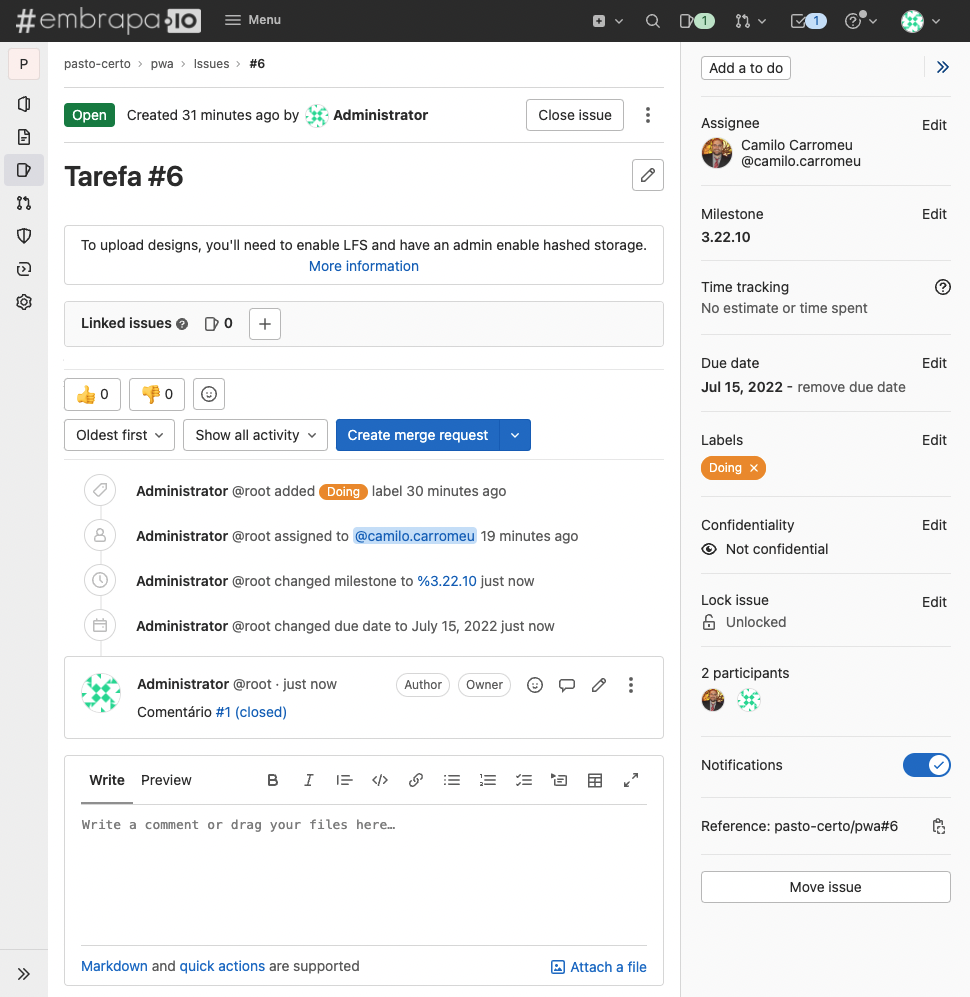Image resolution: width=970 pixels, height=997 pixels.
Task: Add thumbs up reaction to issue
Action: point(93,394)
